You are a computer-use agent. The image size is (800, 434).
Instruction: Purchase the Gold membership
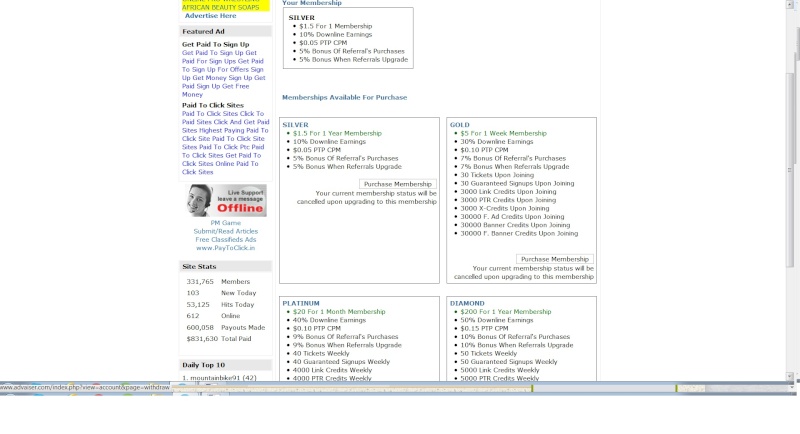[555, 259]
